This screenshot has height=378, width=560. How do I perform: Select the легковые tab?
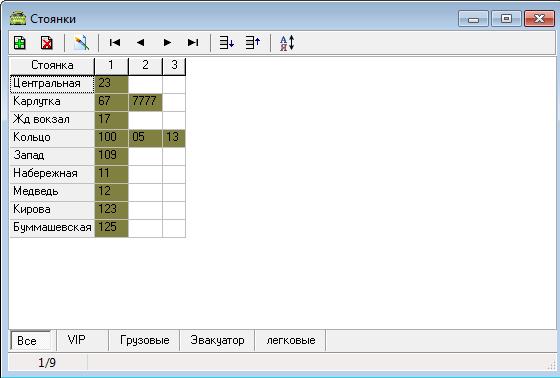[290, 340]
